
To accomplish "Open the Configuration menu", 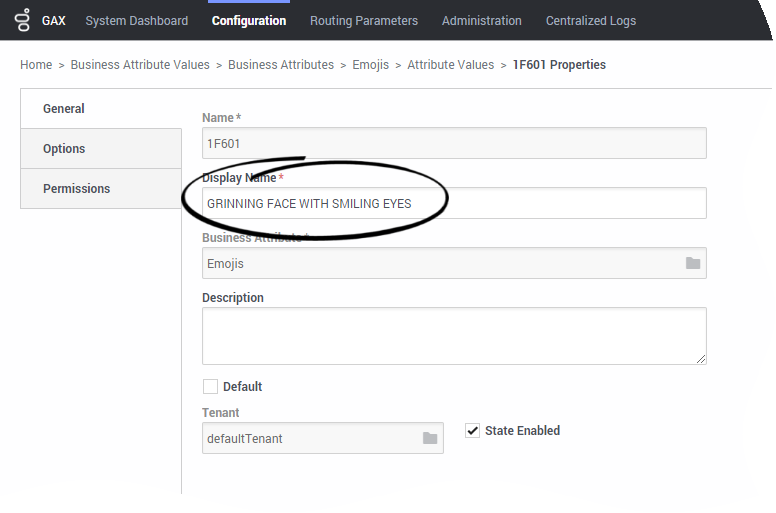I will click(249, 20).
